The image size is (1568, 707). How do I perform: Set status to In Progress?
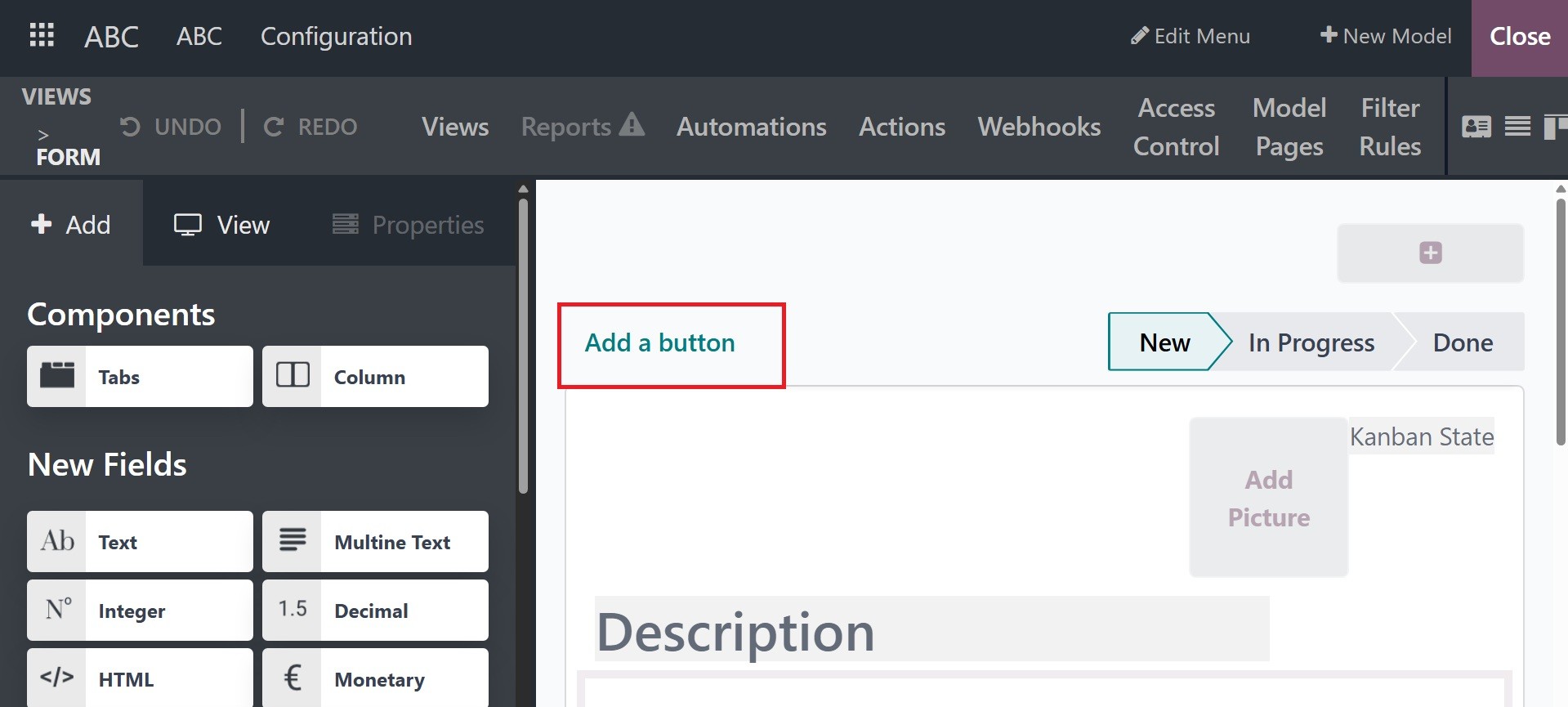coord(1311,342)
